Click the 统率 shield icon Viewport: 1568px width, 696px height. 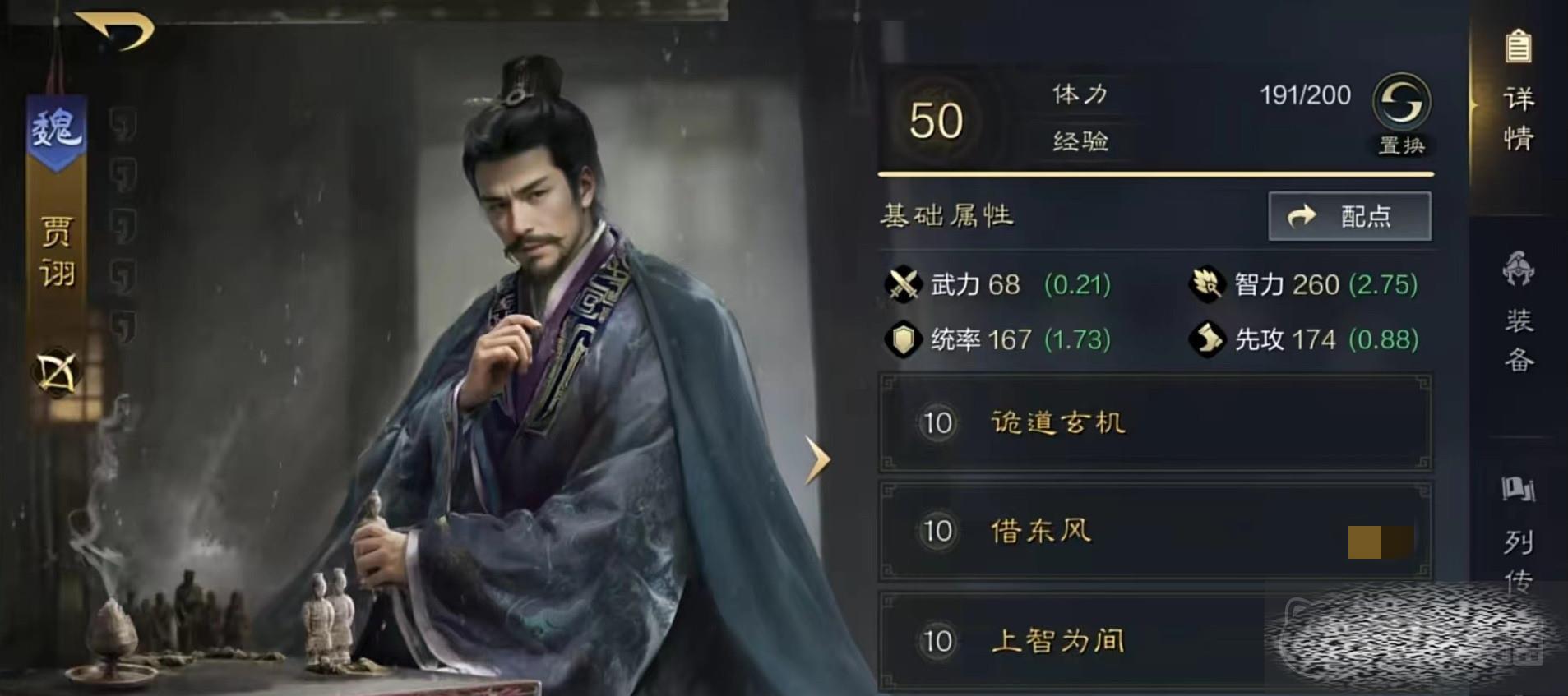(903, 339)
